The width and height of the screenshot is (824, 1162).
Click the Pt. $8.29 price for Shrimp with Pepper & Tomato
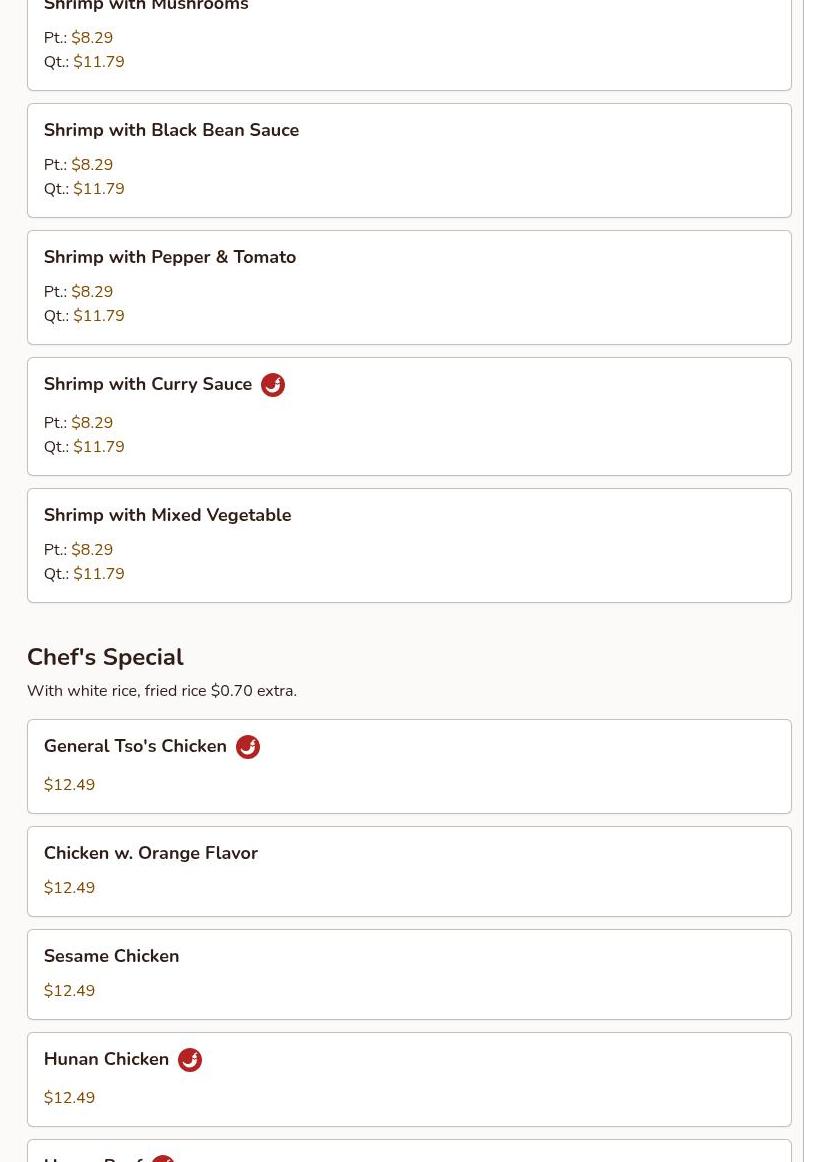(92, 292)
